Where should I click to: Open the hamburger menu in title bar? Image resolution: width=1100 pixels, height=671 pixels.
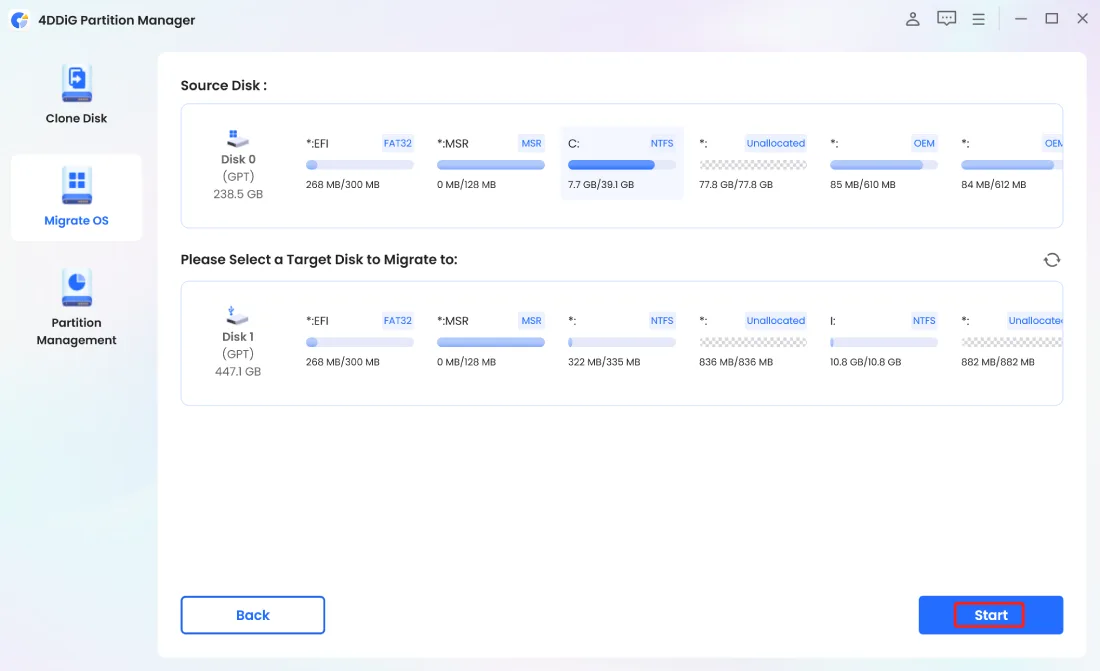coord(979,19)
